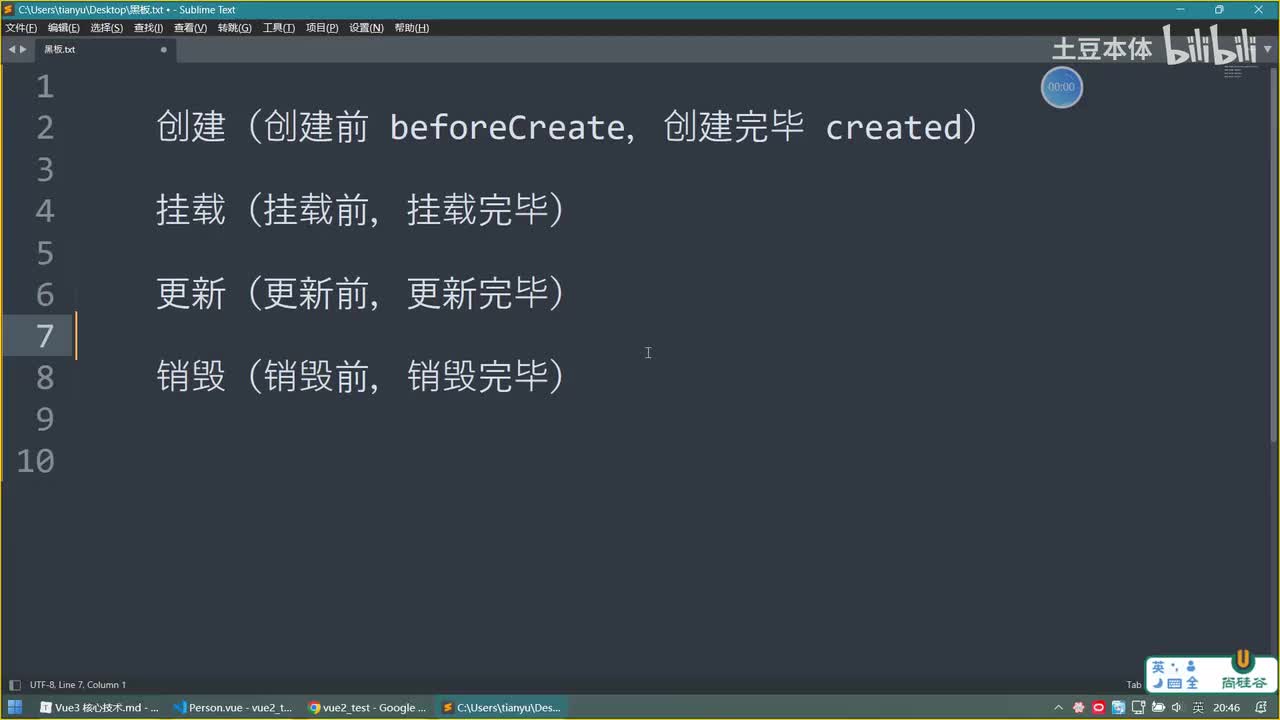The height and width of the screenshot is (720, 1280).
Task: Open the Tab size setting in the status bar
Action: click(1133, 685)
